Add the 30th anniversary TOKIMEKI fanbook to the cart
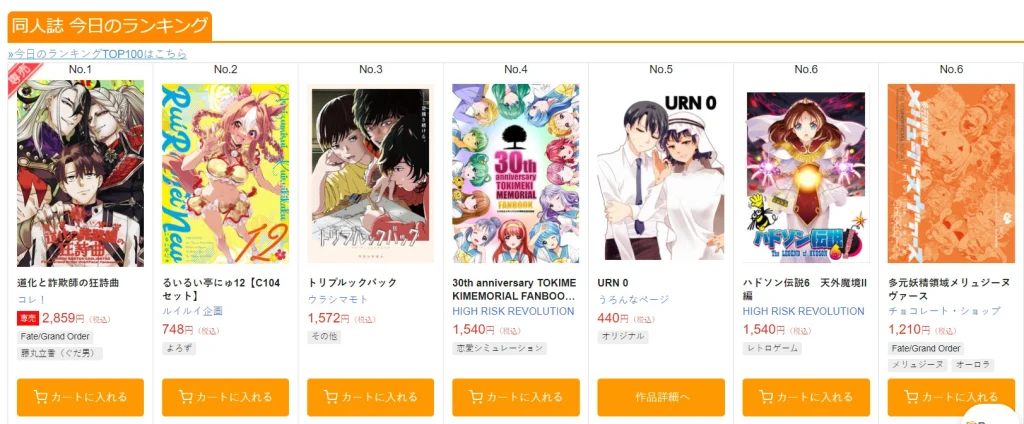This screenshot has width=1024, height=424. 516,397
